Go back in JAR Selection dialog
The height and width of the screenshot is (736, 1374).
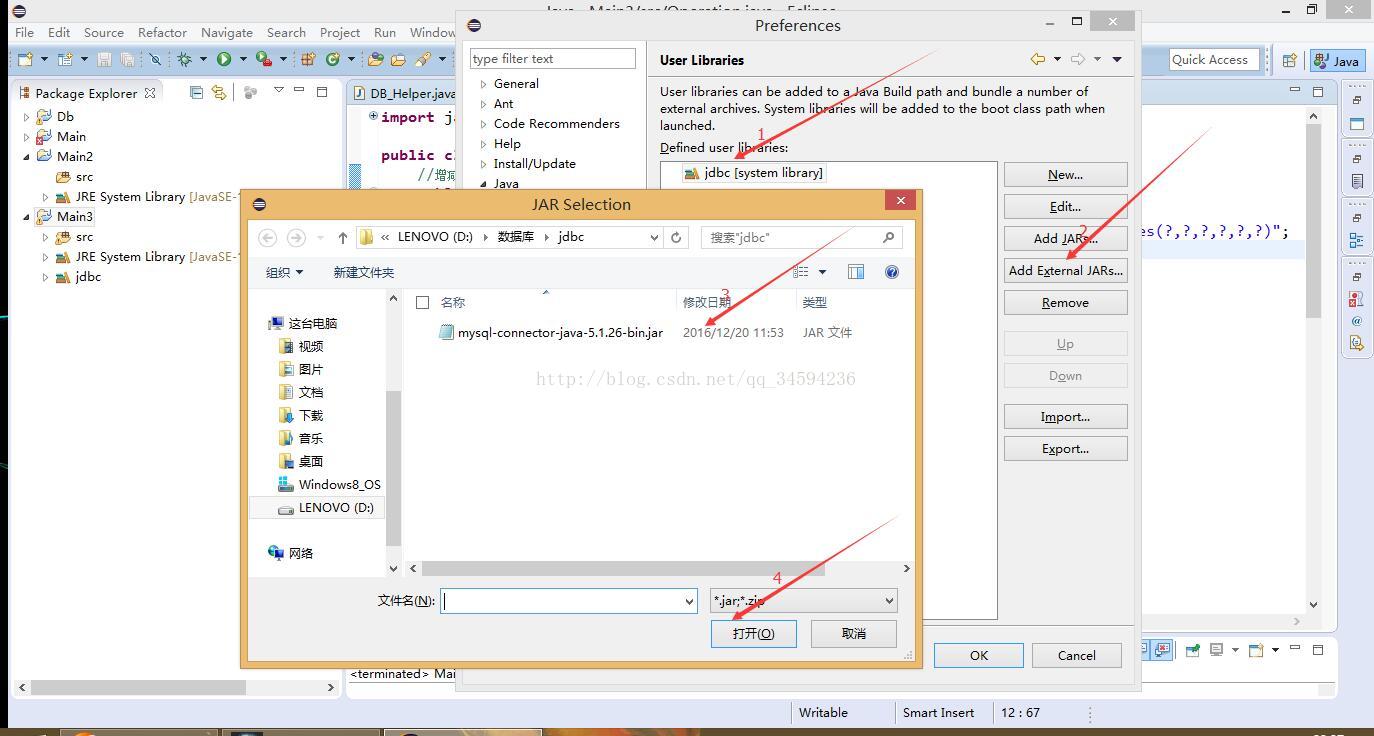coord(267,237)
